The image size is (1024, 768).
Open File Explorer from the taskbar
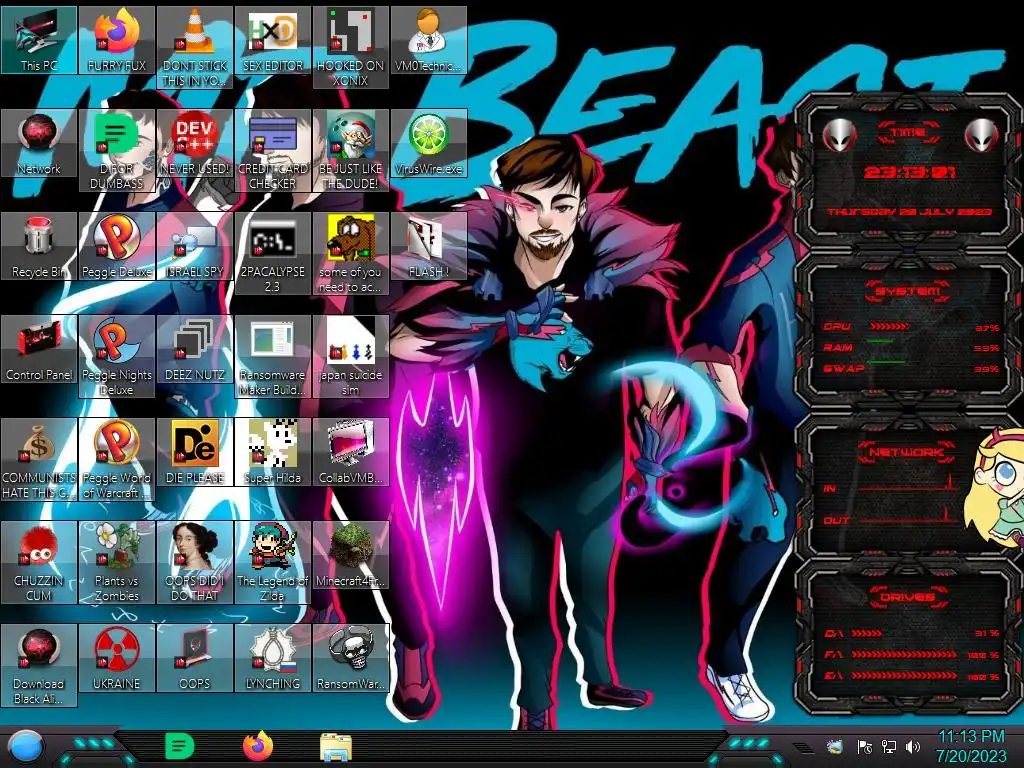(336, 747)
